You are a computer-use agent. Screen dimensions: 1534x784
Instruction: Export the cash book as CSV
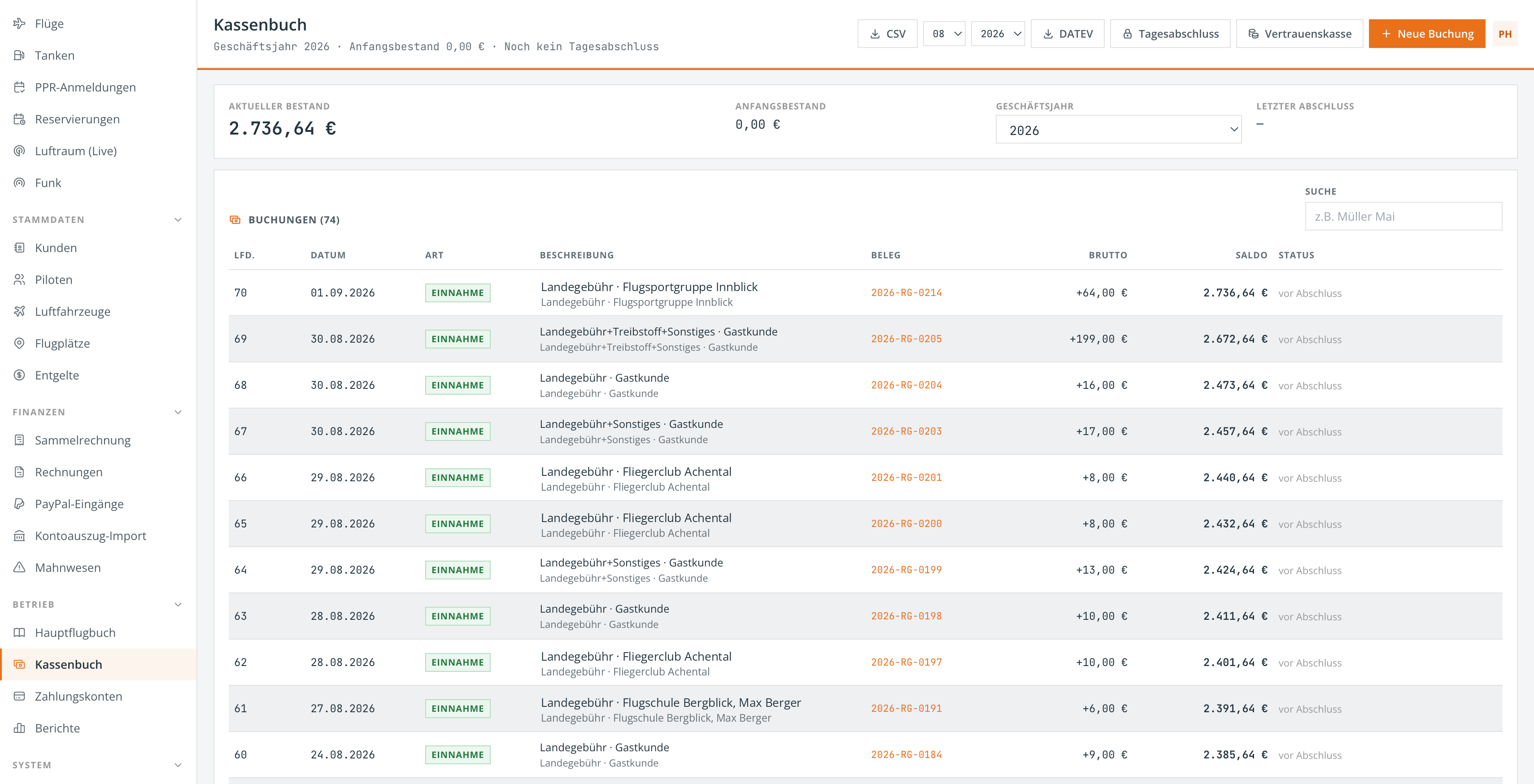[x=887, y=34]
